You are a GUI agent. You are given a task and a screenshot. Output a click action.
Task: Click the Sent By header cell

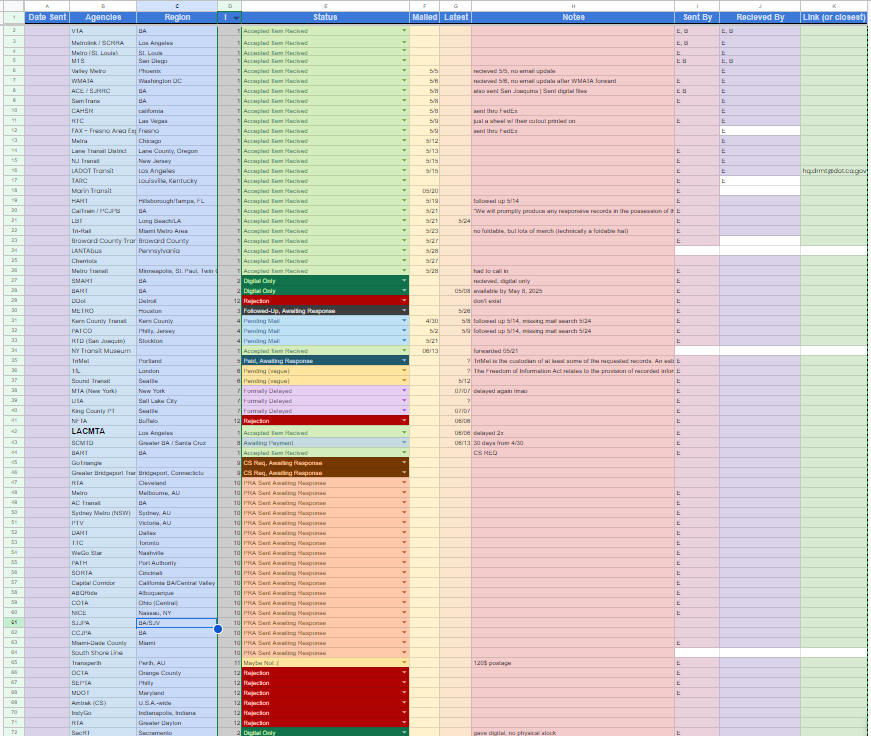coord(697,17)
